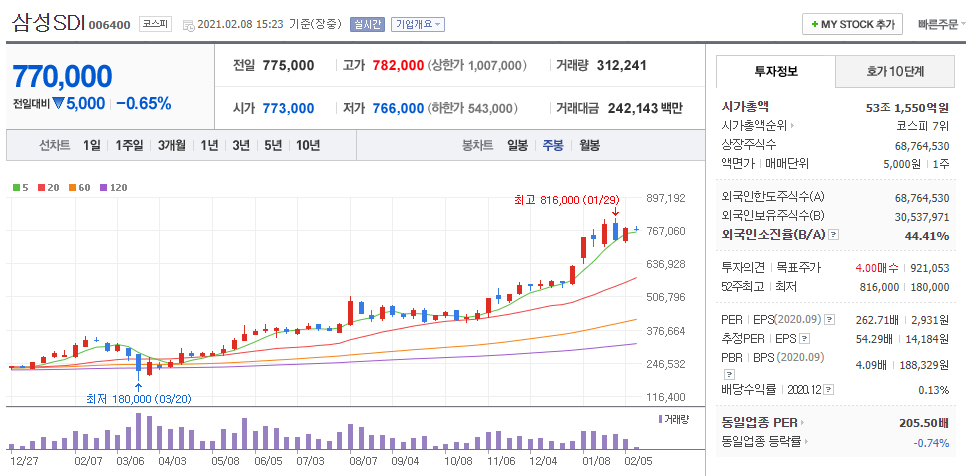Click the 저가 value 766,000

(x=398, y=108)
